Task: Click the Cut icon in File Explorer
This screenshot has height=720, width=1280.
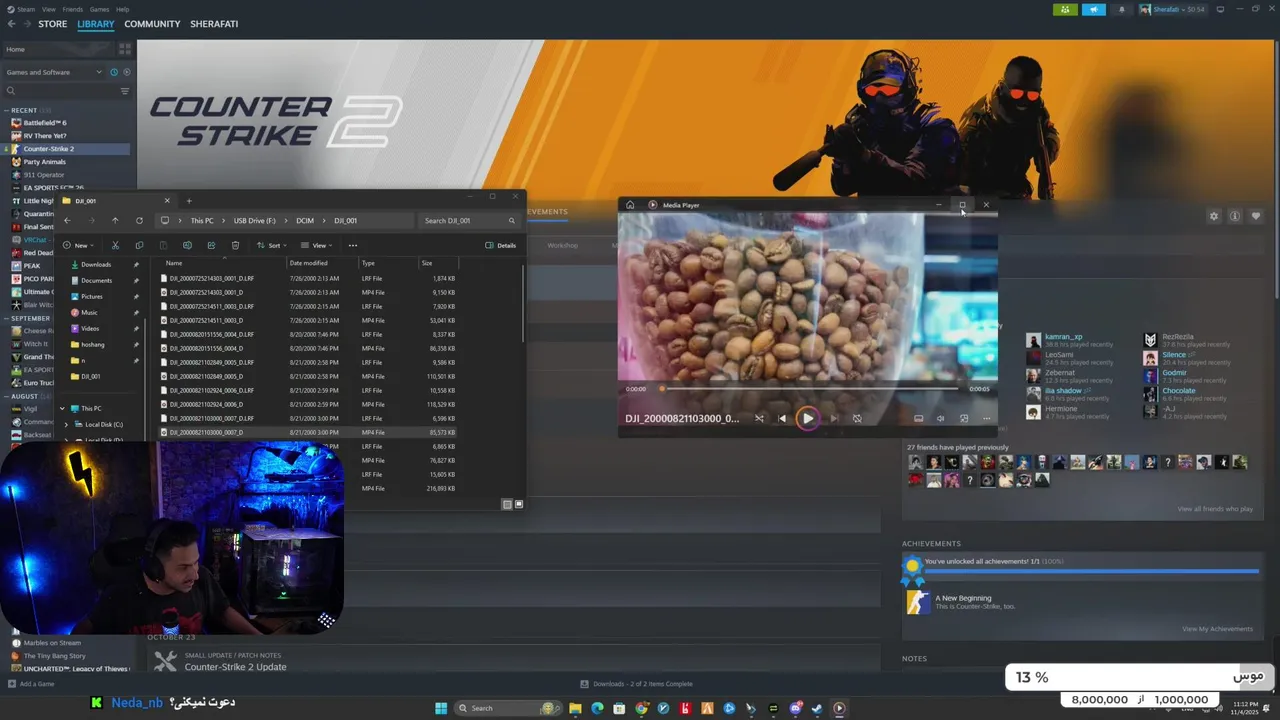Action: (115, 245)
